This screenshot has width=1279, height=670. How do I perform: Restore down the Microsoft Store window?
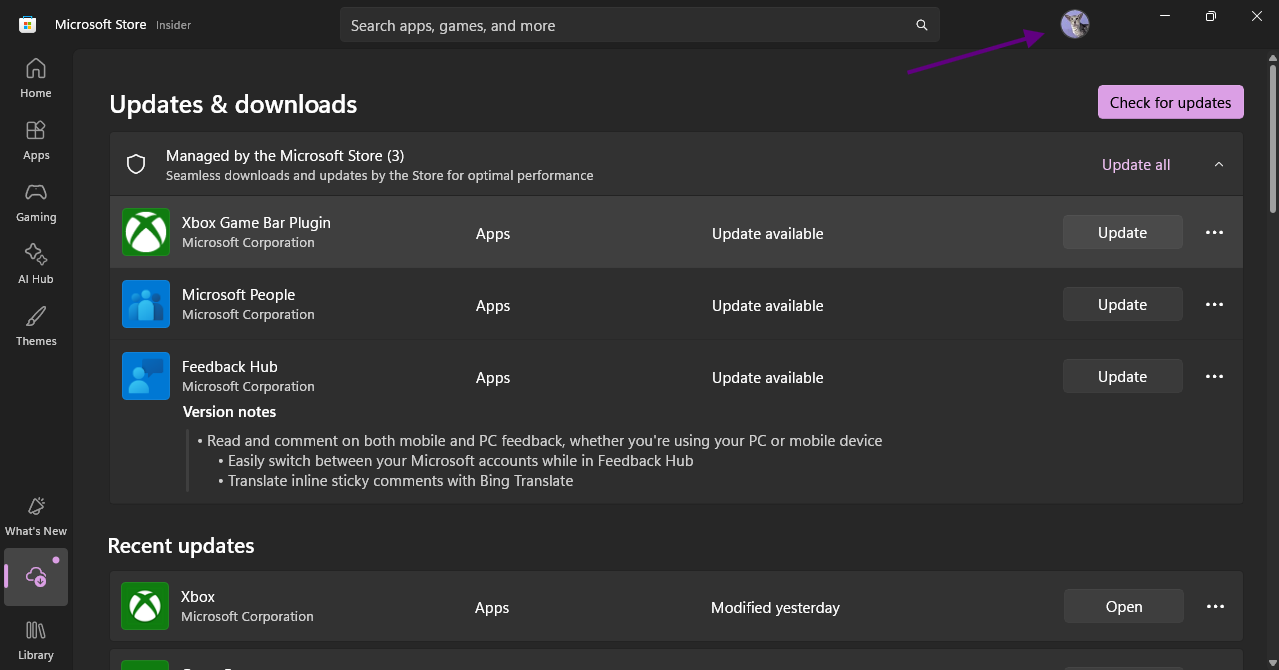click(x=1210, y=16)
